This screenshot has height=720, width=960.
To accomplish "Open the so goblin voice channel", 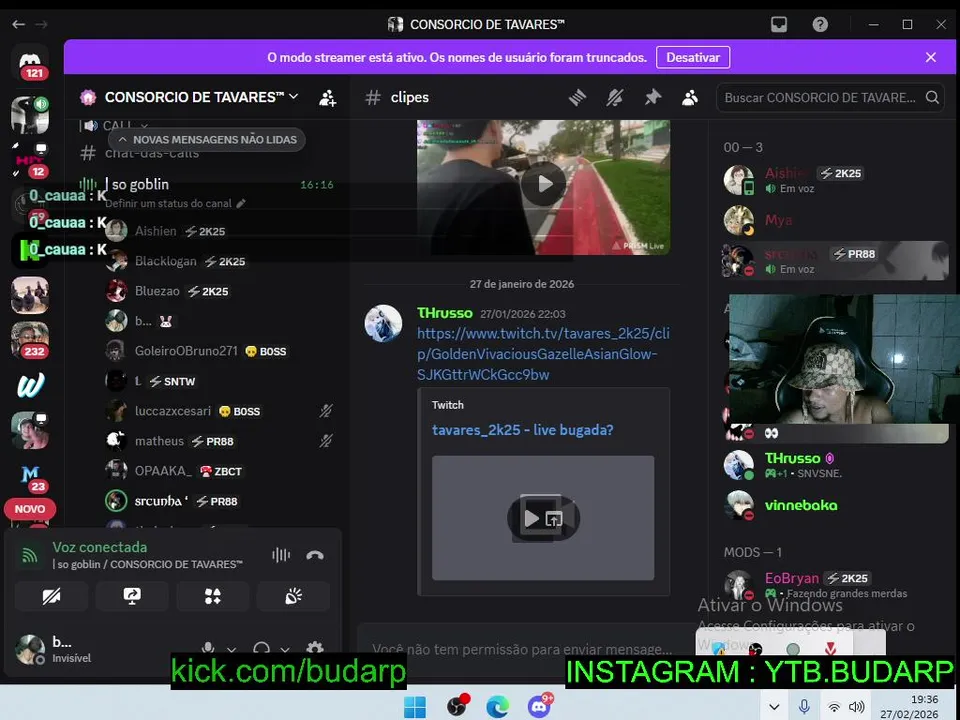I will tap(206, 184).
